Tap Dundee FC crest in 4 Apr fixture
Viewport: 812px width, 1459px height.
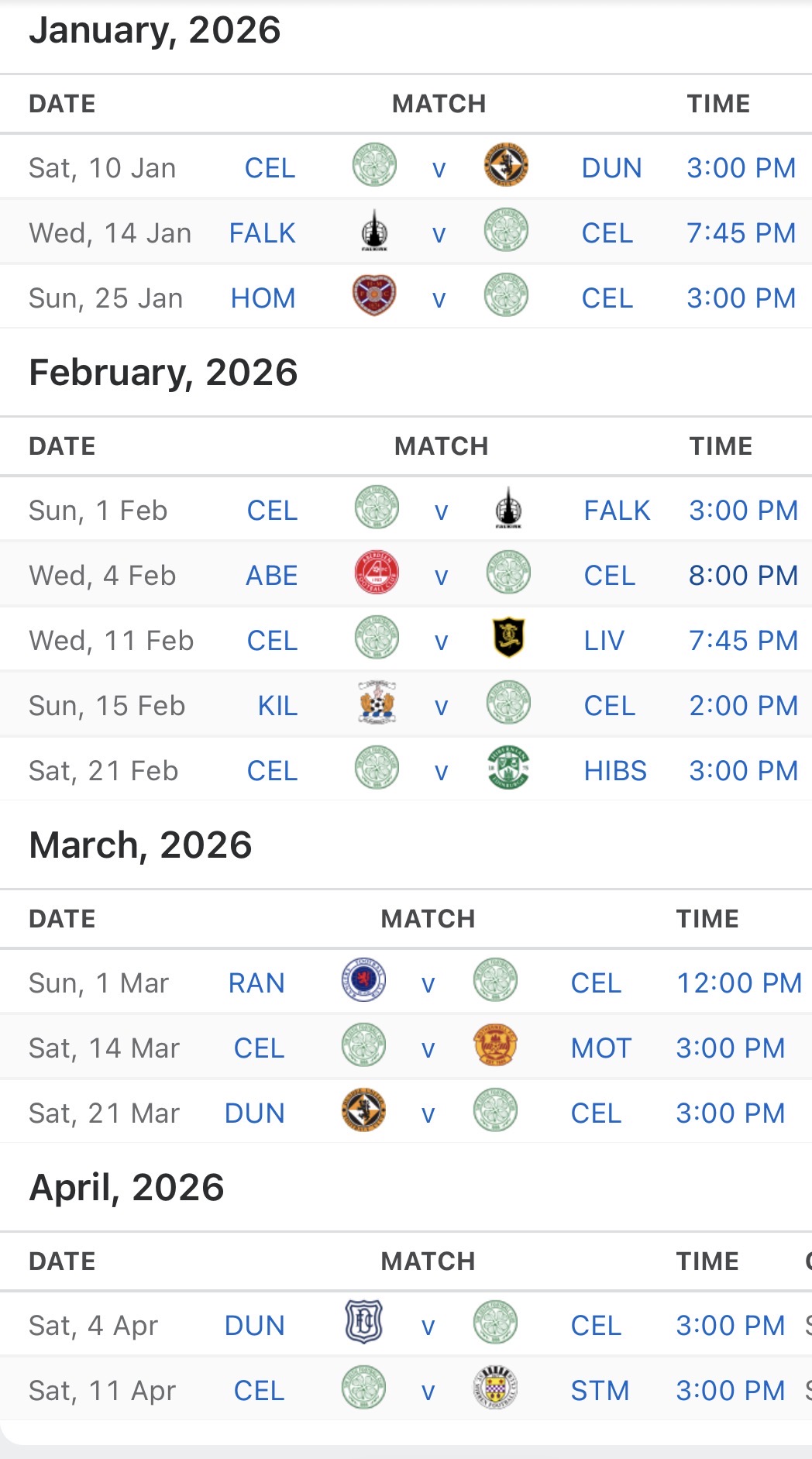pos(364,1323)
